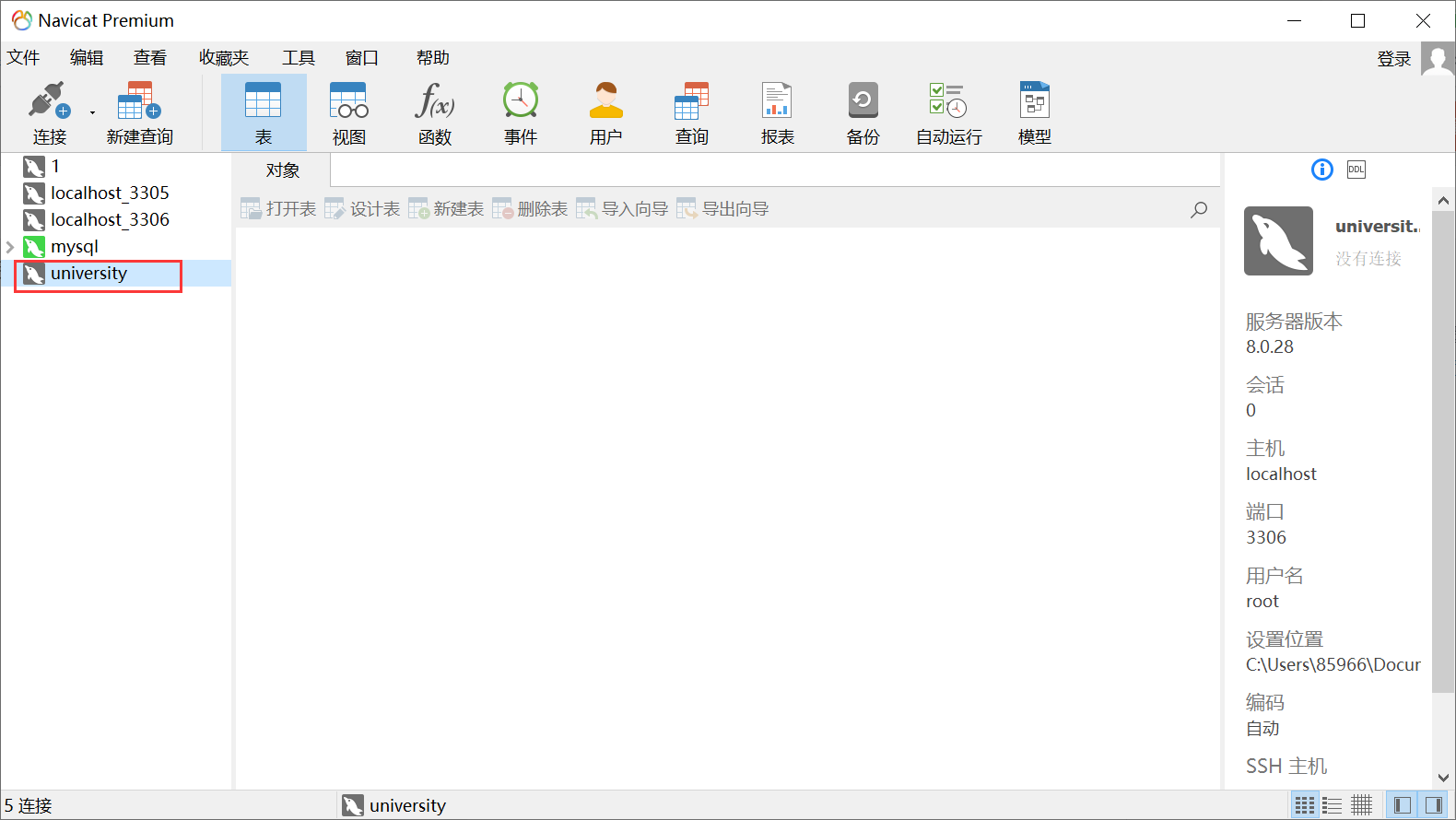Toggle the right information pane
Screen dimensions: 1456x820
(x=1433, y=805)
